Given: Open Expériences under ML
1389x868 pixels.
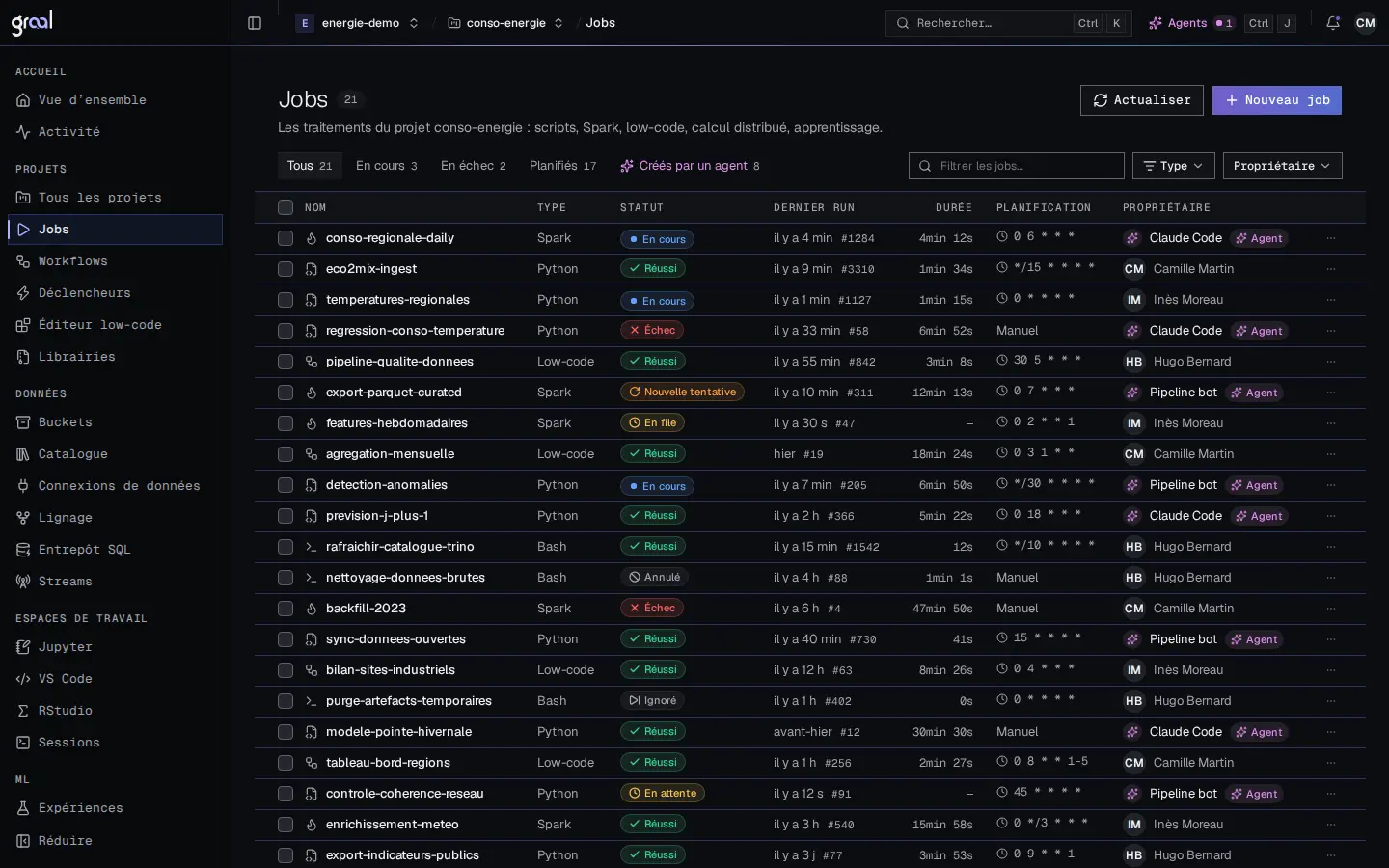Looking at the screenshot, I should (115, 808).
